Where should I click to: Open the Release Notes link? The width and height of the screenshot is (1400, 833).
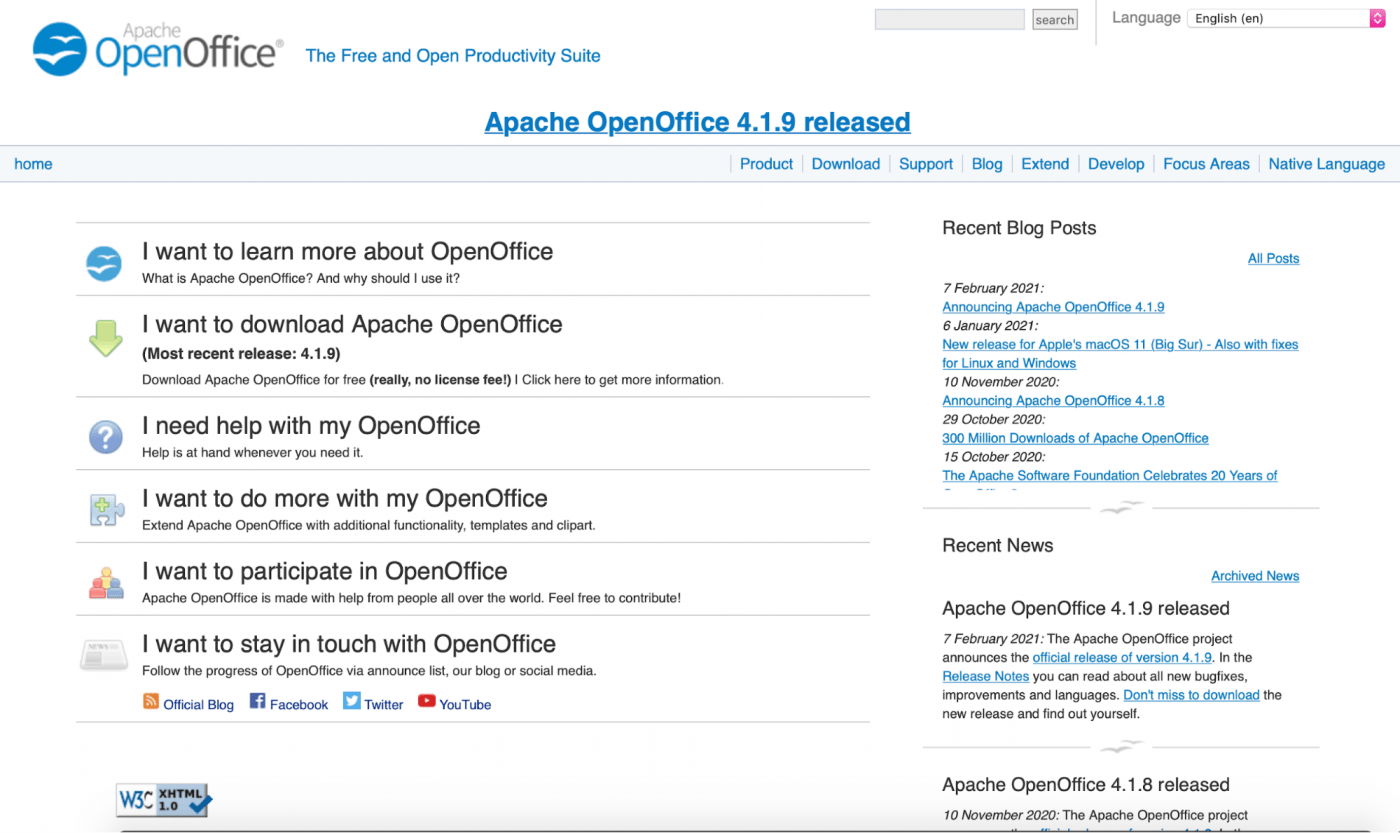coord(985,676)
